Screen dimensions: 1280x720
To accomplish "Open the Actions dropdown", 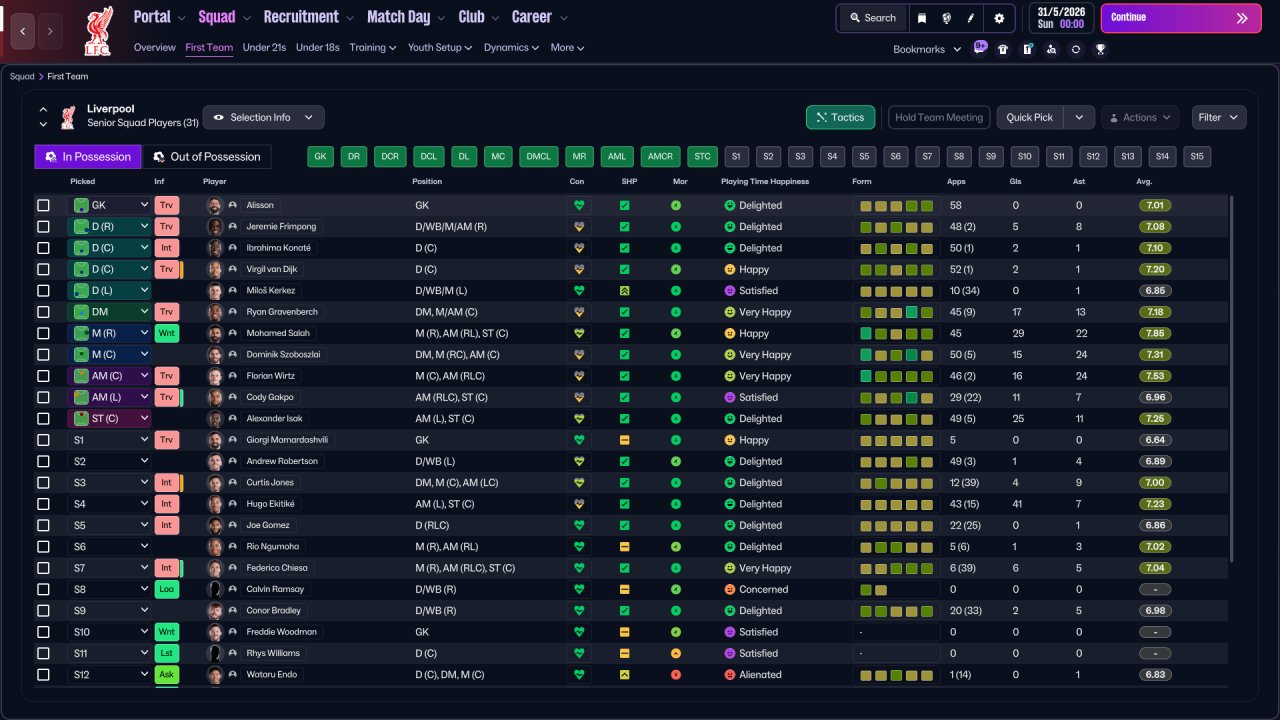I will [x=1140, y=117].
